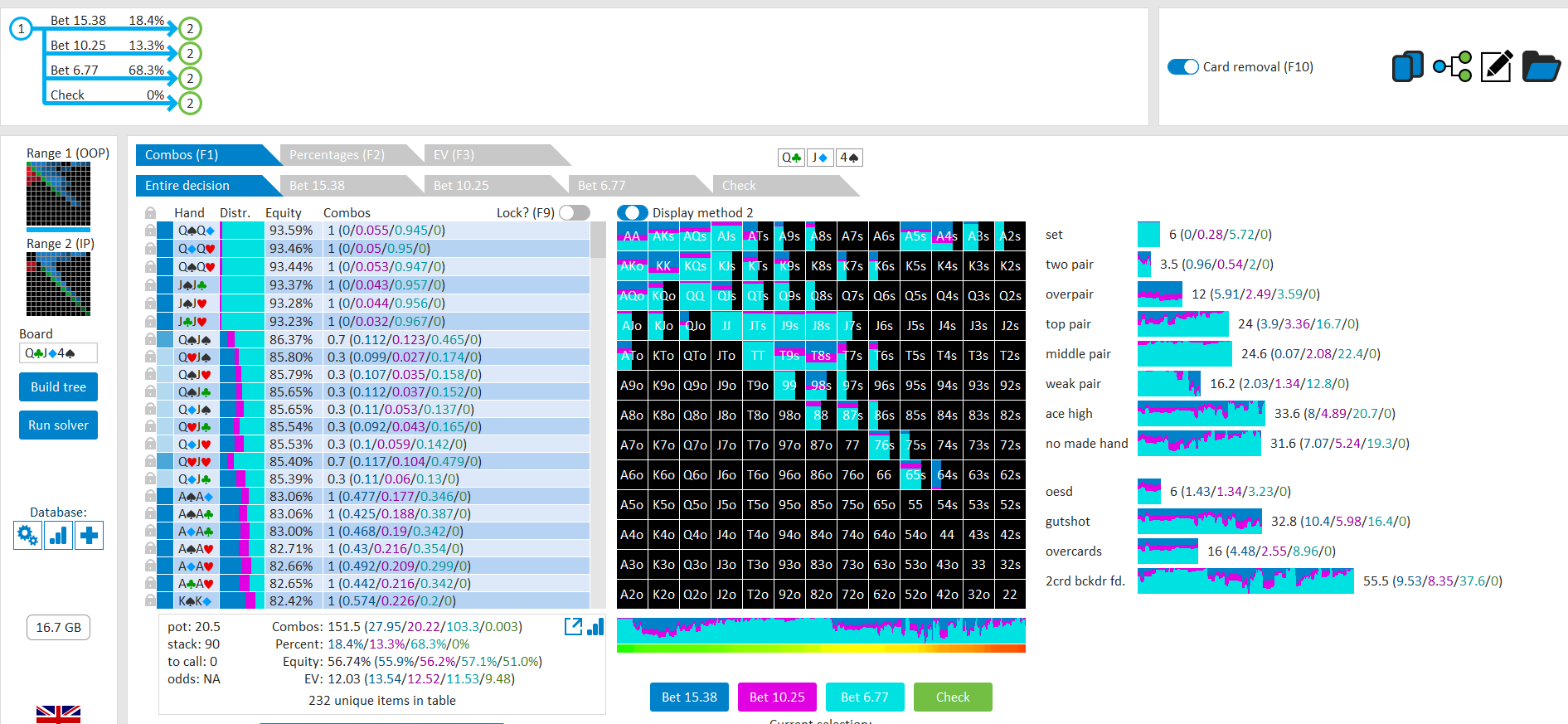Switch to Percentages (F2) tab

347,155
